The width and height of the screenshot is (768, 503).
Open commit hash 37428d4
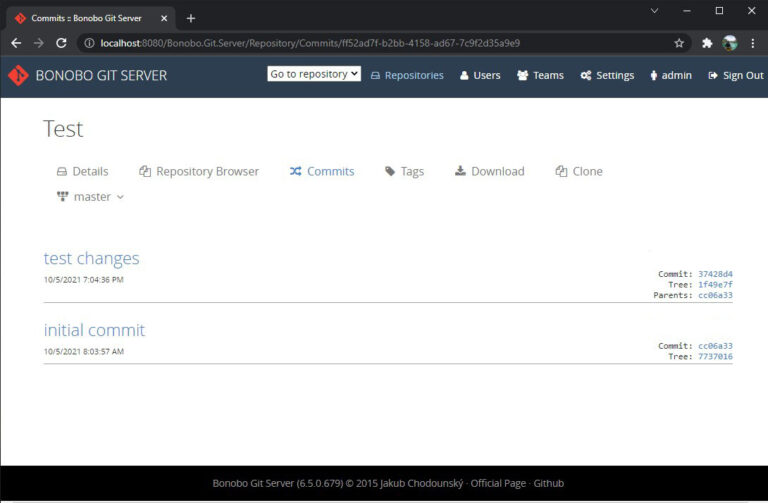[x=715, y=274]
